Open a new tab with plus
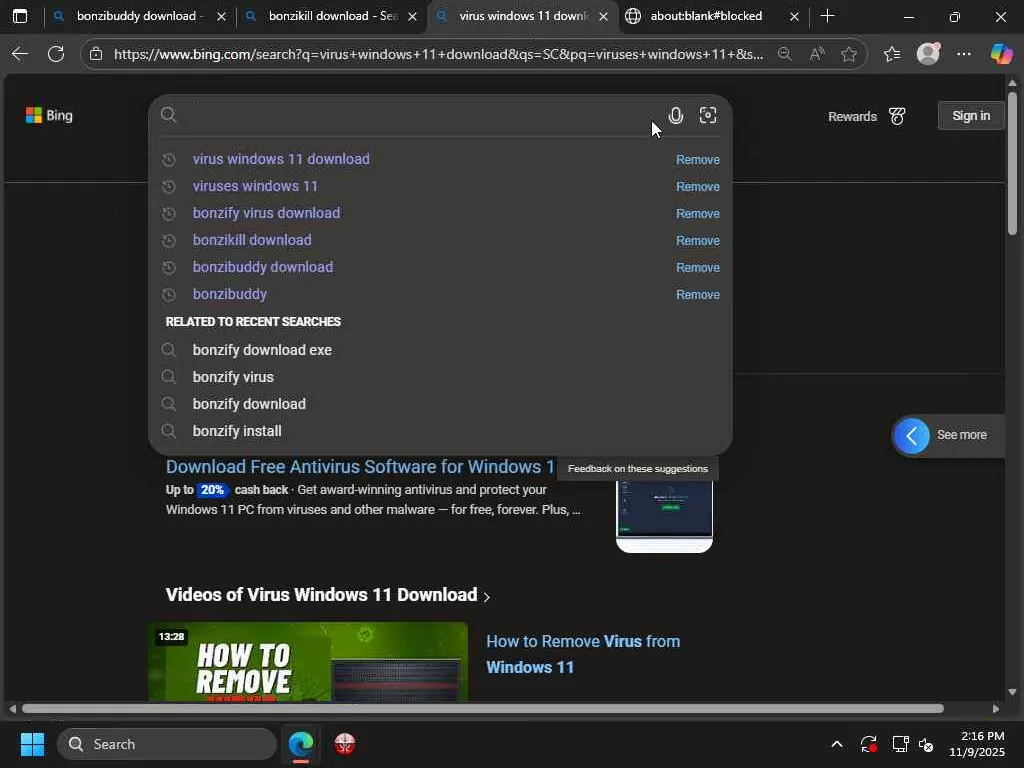 pos(827,16)
